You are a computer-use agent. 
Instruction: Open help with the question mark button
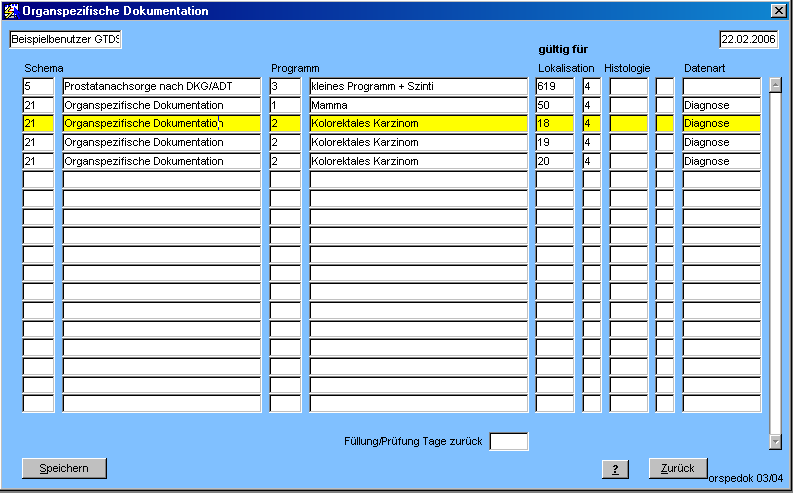click(614, 469)
